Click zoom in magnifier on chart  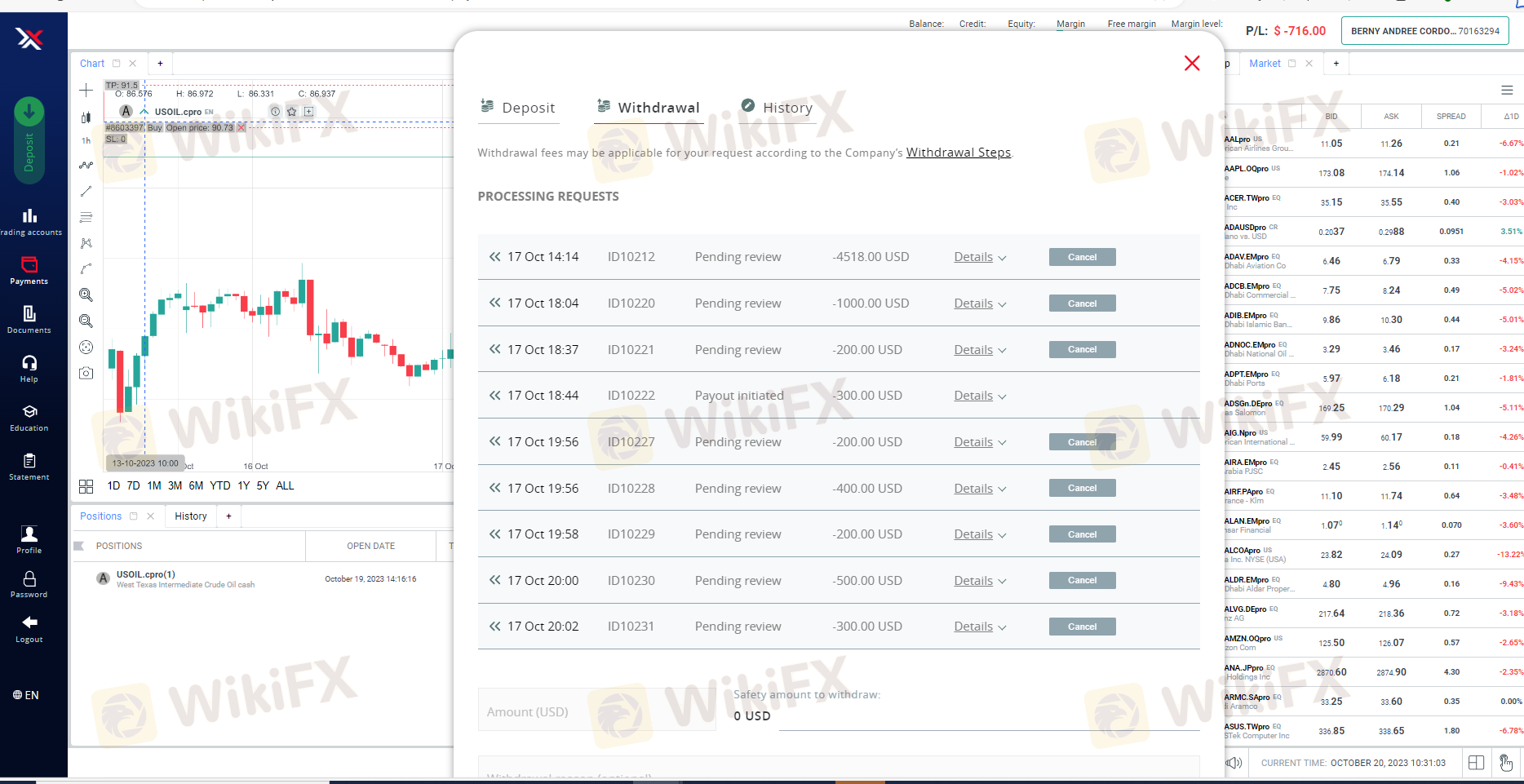tap(86, 295)
